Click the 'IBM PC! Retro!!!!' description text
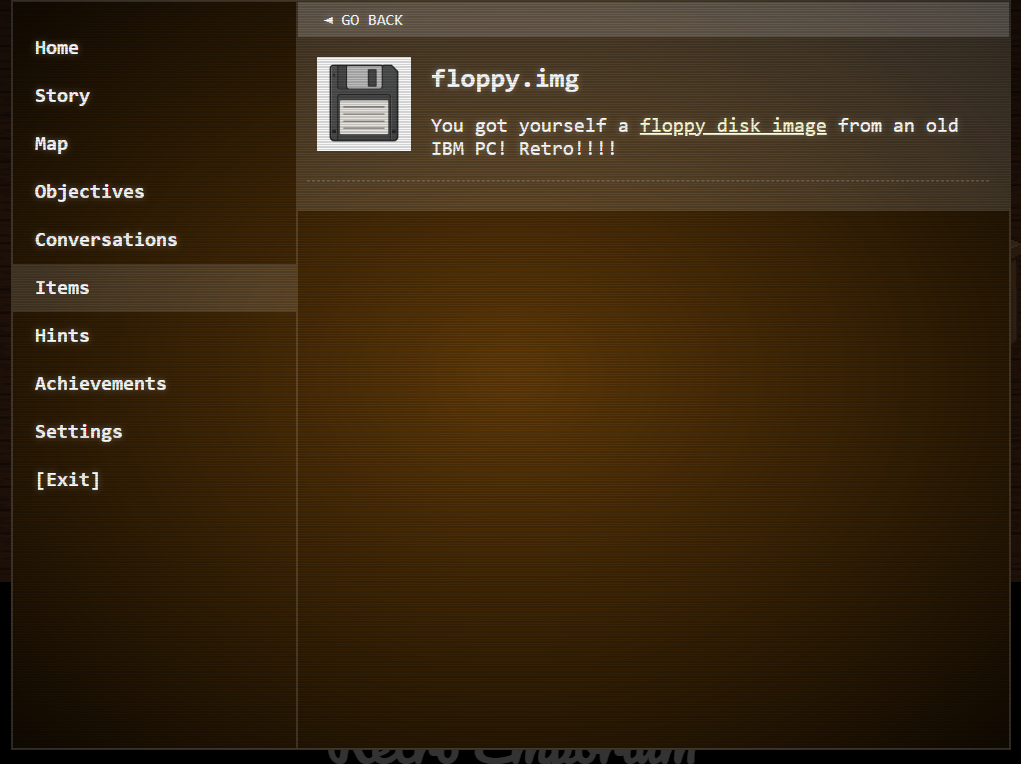Image resolution: width=1021 pixels, height=764 pixels. (524, 149)
